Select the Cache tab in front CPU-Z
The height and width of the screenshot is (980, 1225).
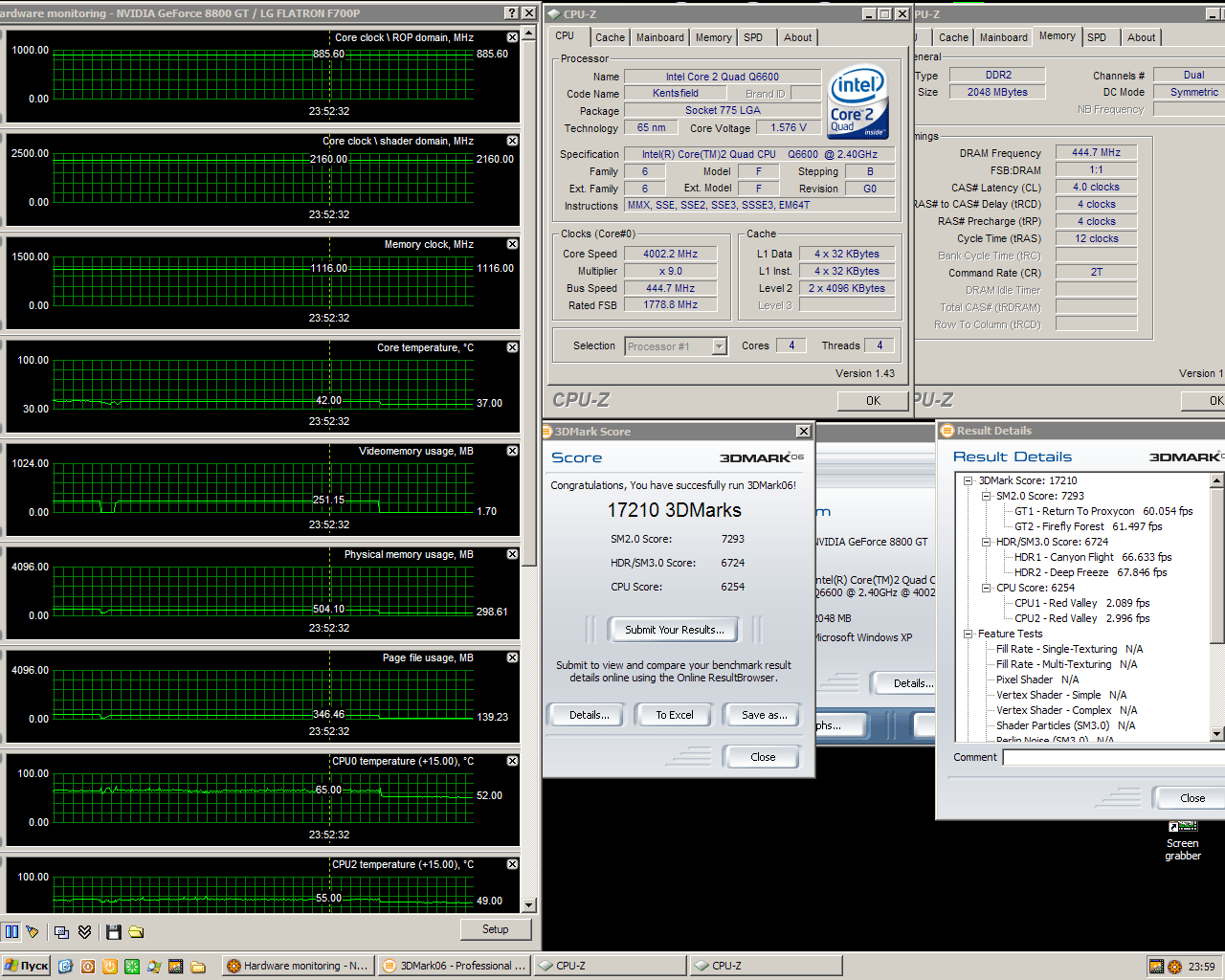point(610,37)
